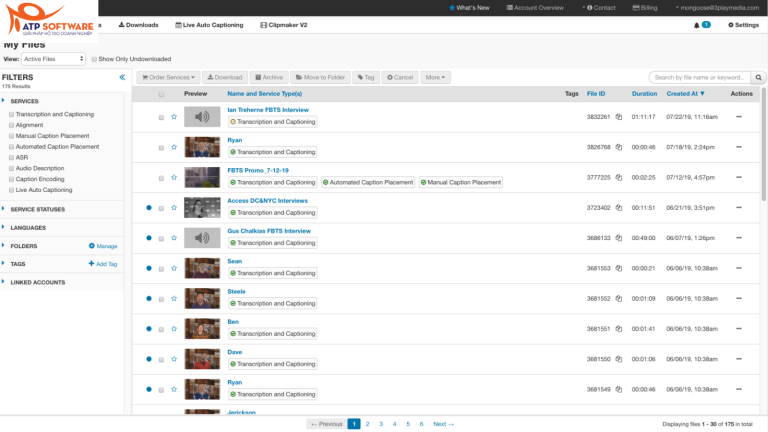Click the Move to Folder button

coord(319,77)
